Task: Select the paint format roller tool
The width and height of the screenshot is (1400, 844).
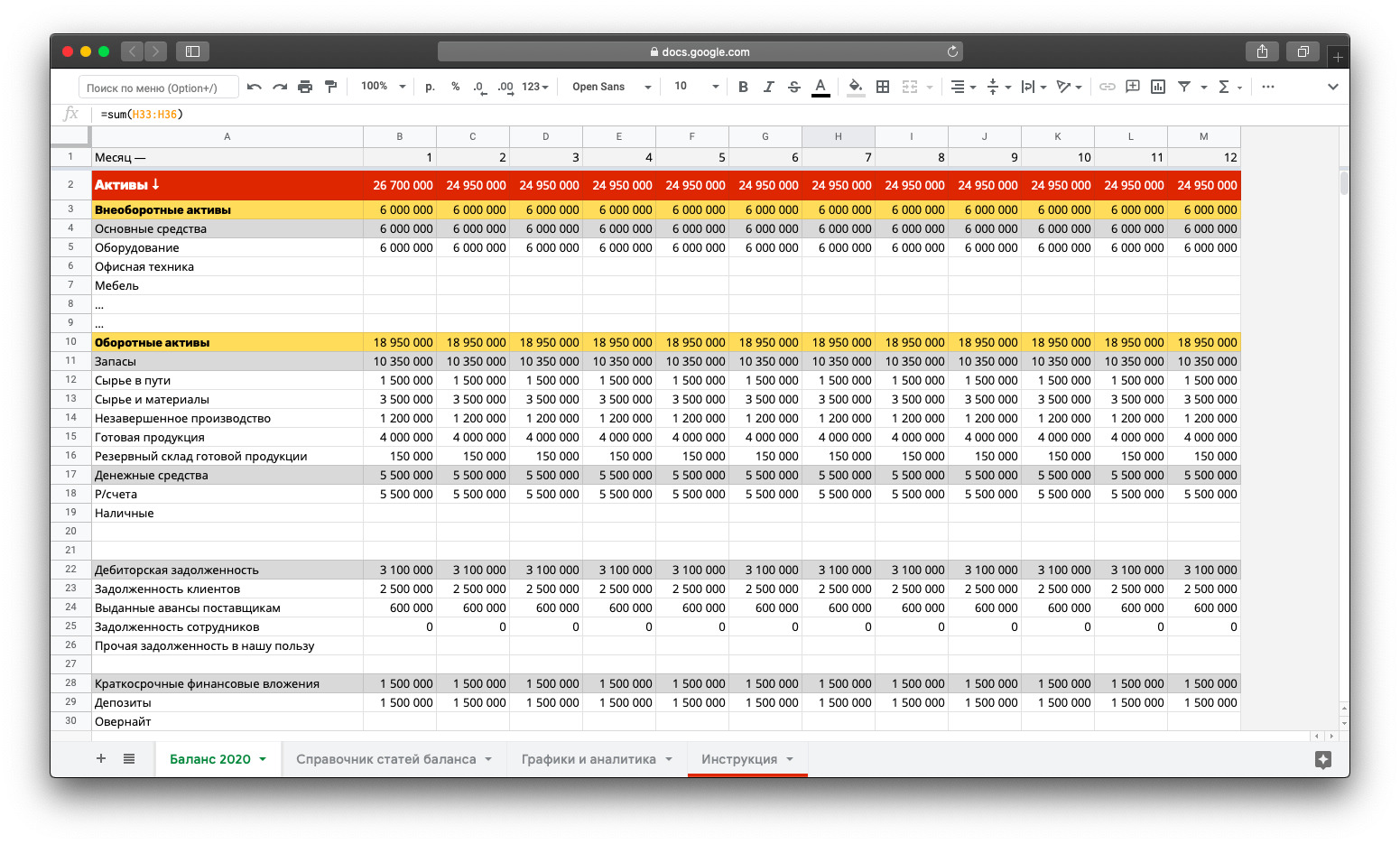Action: tap(330, 87)
